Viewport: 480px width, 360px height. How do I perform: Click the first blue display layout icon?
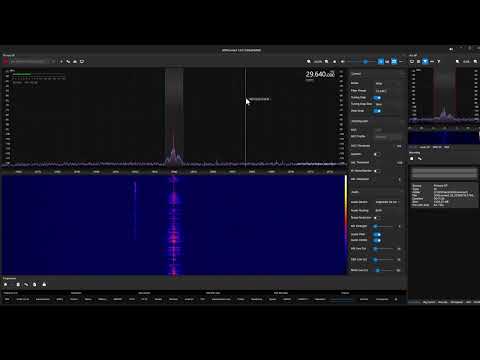click(x=381, y=62)
